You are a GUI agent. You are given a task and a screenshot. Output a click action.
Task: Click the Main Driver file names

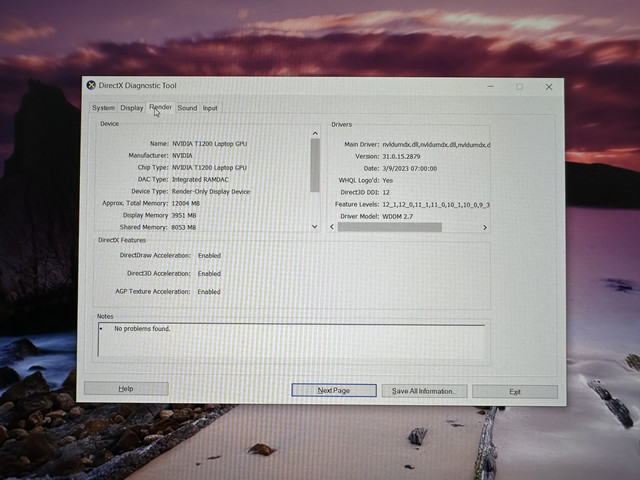pos(436,144)
